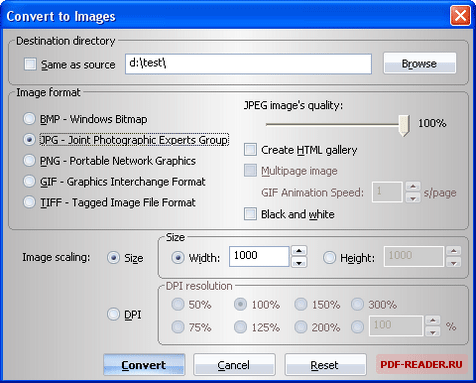Viewport: 476px width, 383px height.
Task: Open the Browse folder dialog
Action: [419, 63]
